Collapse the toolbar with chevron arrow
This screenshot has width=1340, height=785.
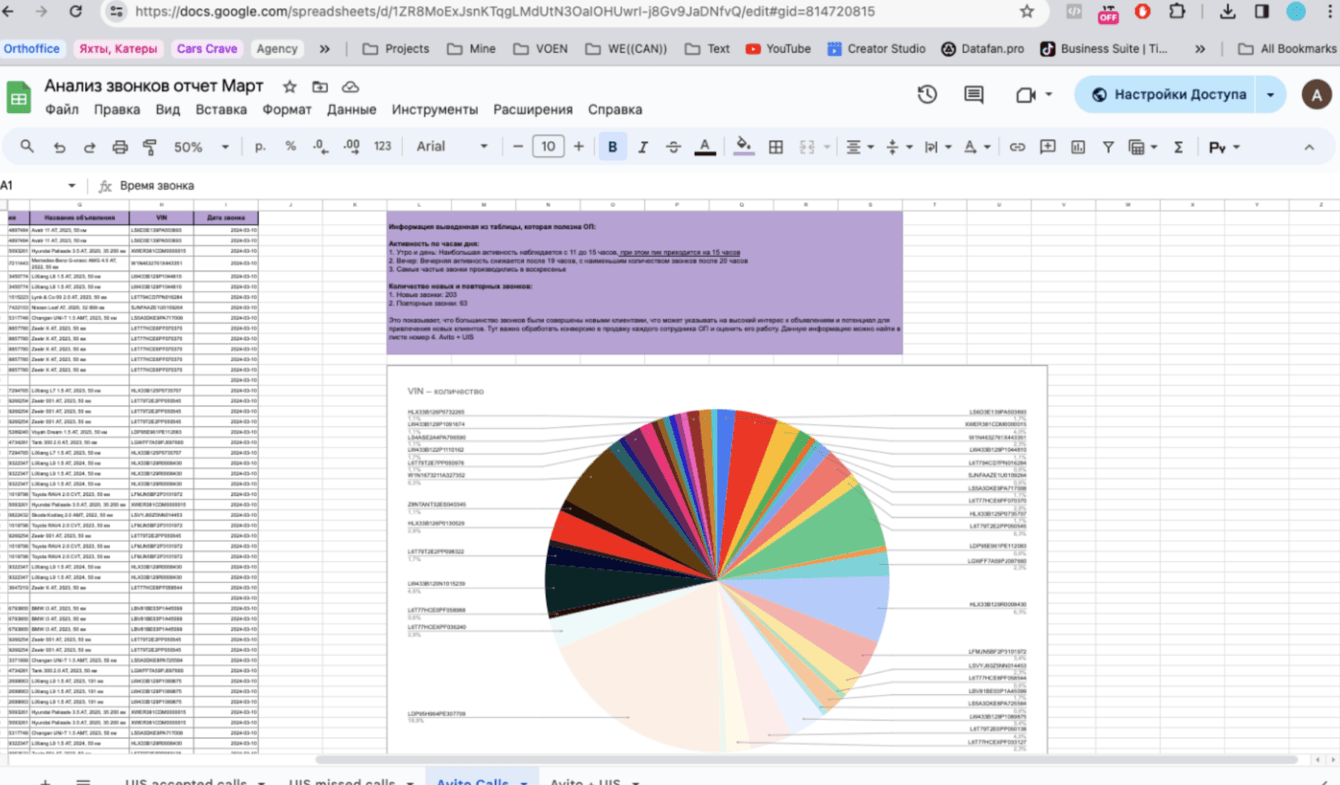(1309, 147)
